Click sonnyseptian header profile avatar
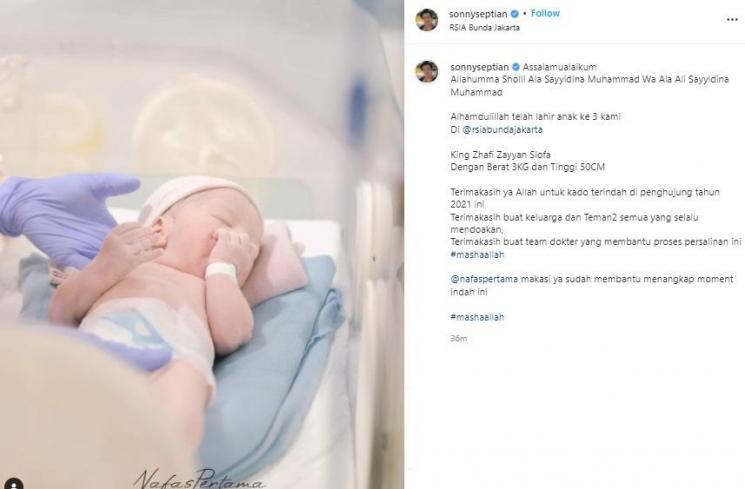 (x=427, y=20)
